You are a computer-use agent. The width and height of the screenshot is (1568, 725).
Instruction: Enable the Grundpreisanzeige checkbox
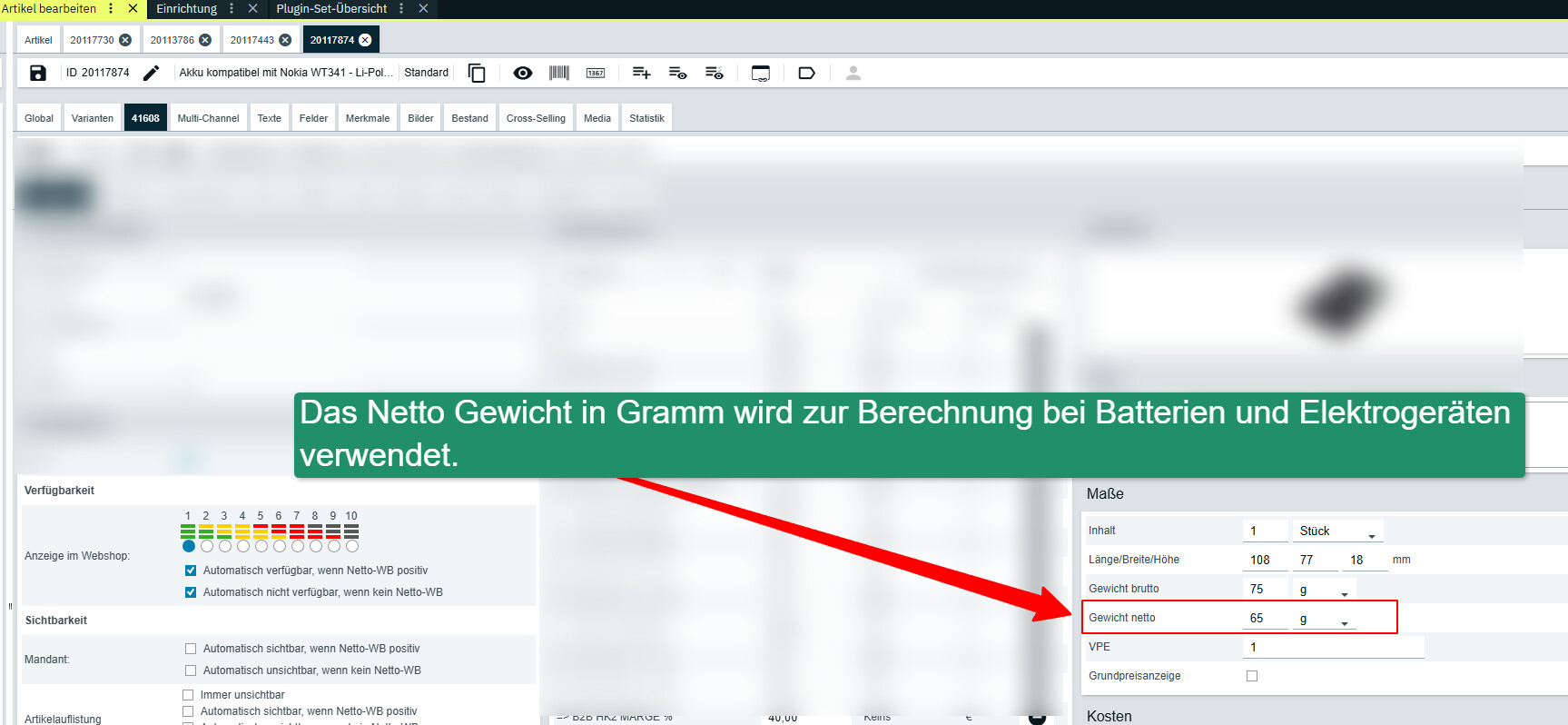[1252, 676]
